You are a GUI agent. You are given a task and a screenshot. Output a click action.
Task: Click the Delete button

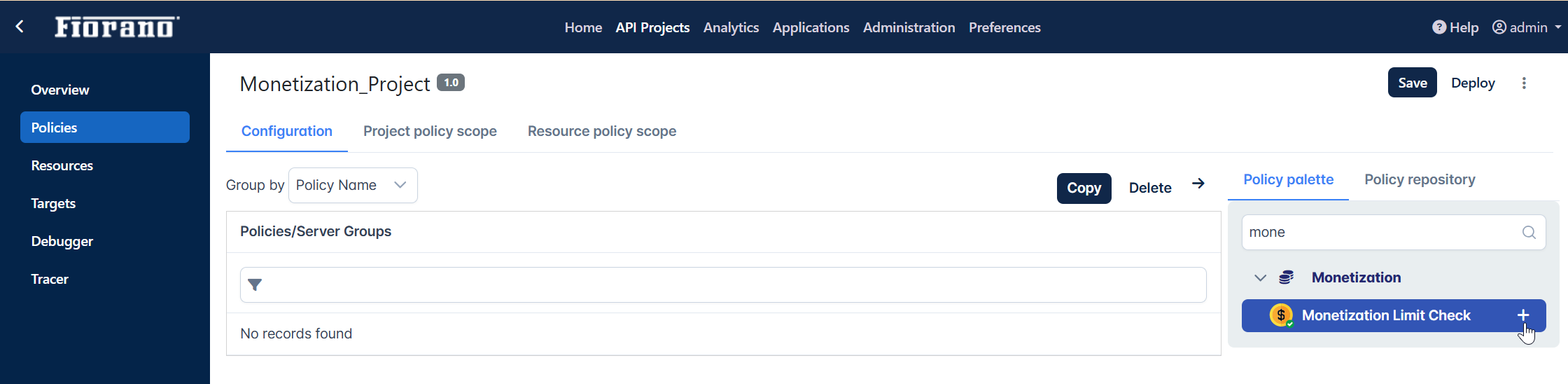pyautogui.click(x=1150, y=188)
